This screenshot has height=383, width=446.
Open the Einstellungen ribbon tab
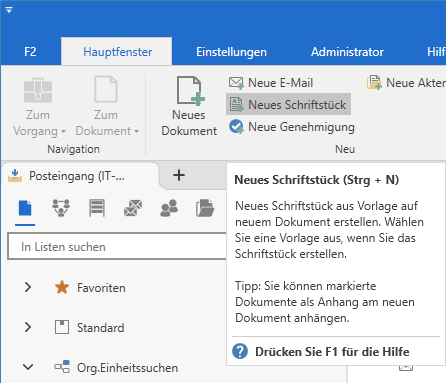click(231, 52)
